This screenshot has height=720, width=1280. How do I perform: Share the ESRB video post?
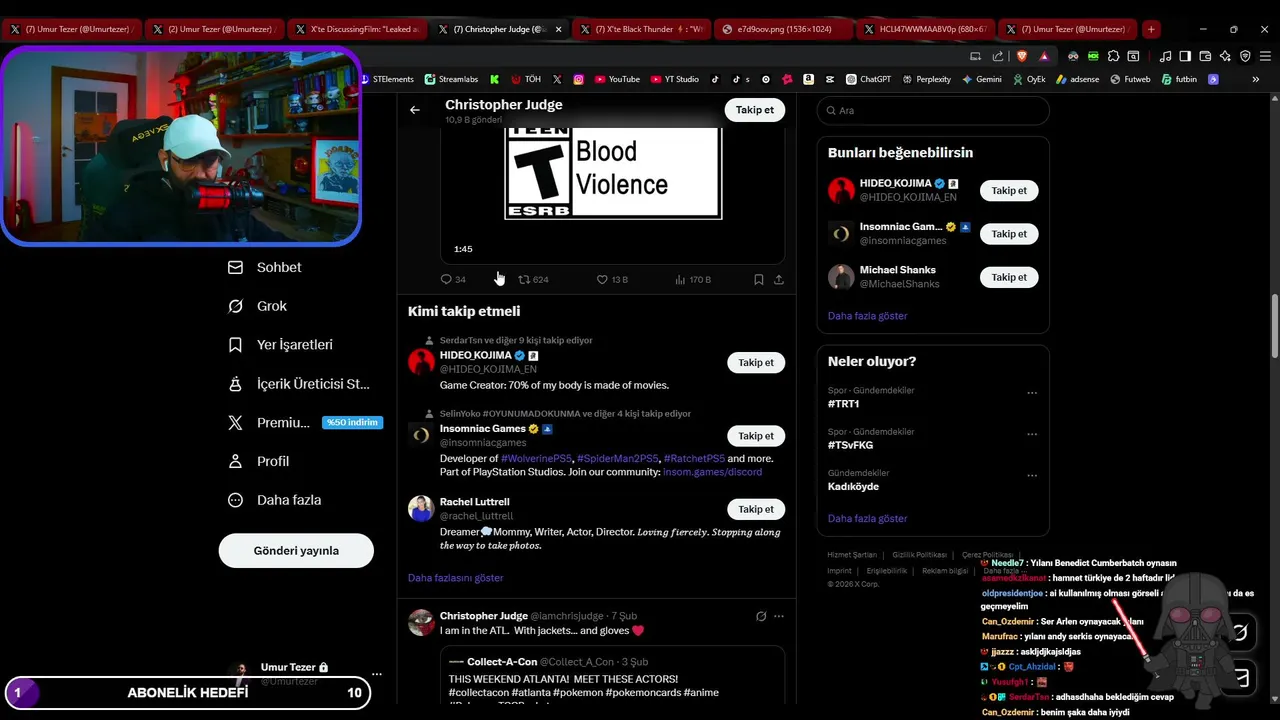point(779,280)
